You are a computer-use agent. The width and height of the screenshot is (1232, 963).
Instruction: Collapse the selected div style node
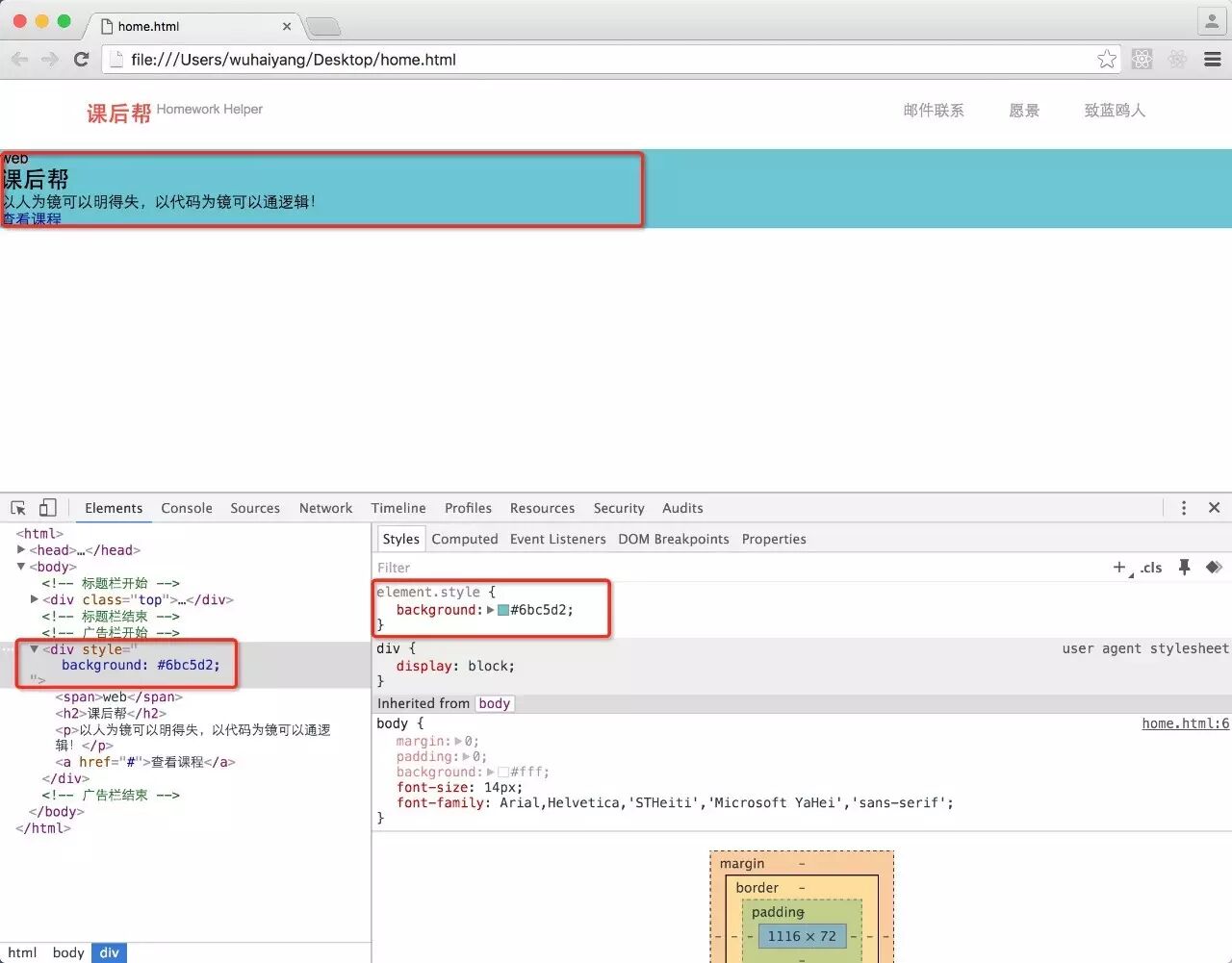[35, 649]
